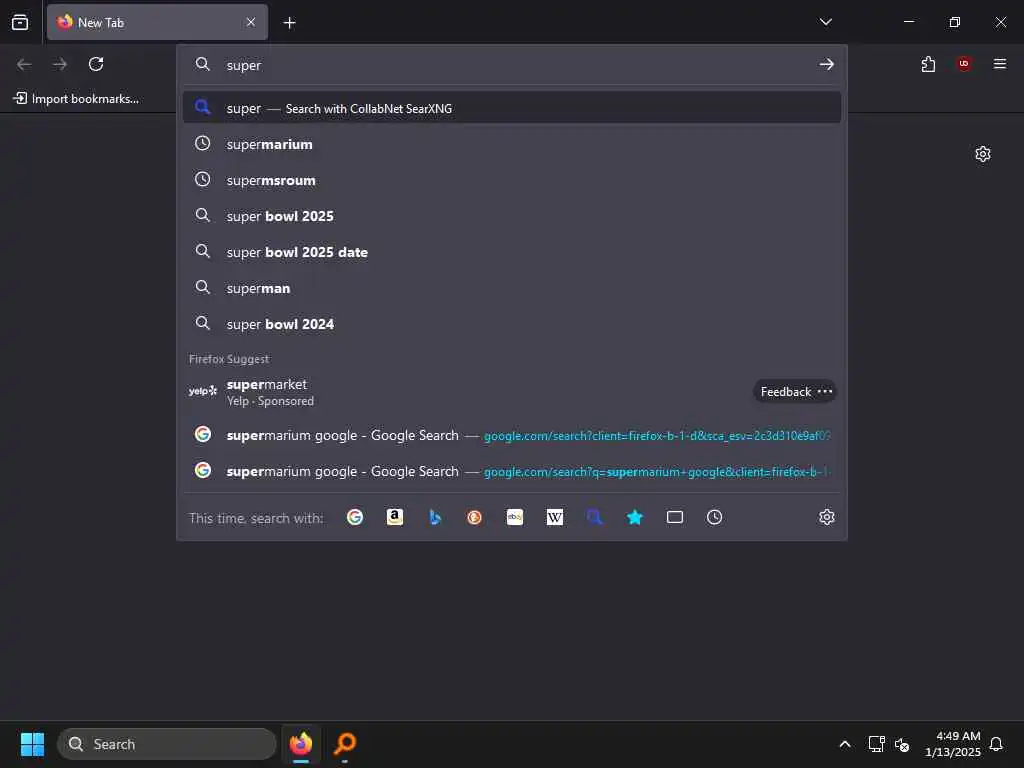Image resolution: width=1024 pixels, height=768 pixels.
Task: Search bookmarks with star icon
Action: coord(635,517)
